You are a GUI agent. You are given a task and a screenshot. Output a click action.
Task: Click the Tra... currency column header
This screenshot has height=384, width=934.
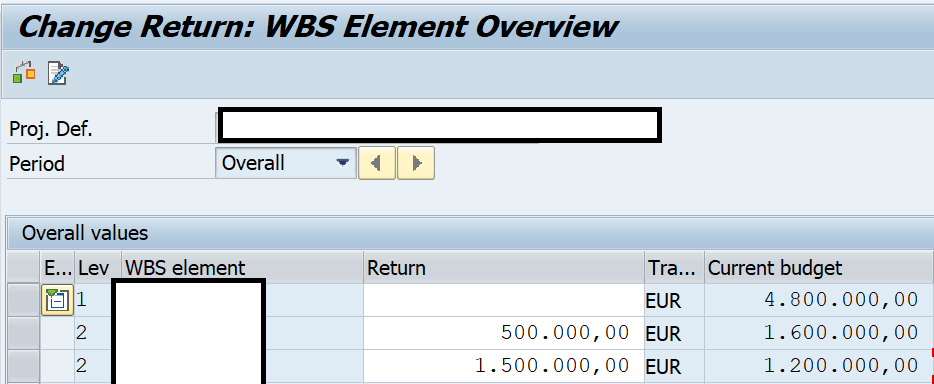[674, 267]
